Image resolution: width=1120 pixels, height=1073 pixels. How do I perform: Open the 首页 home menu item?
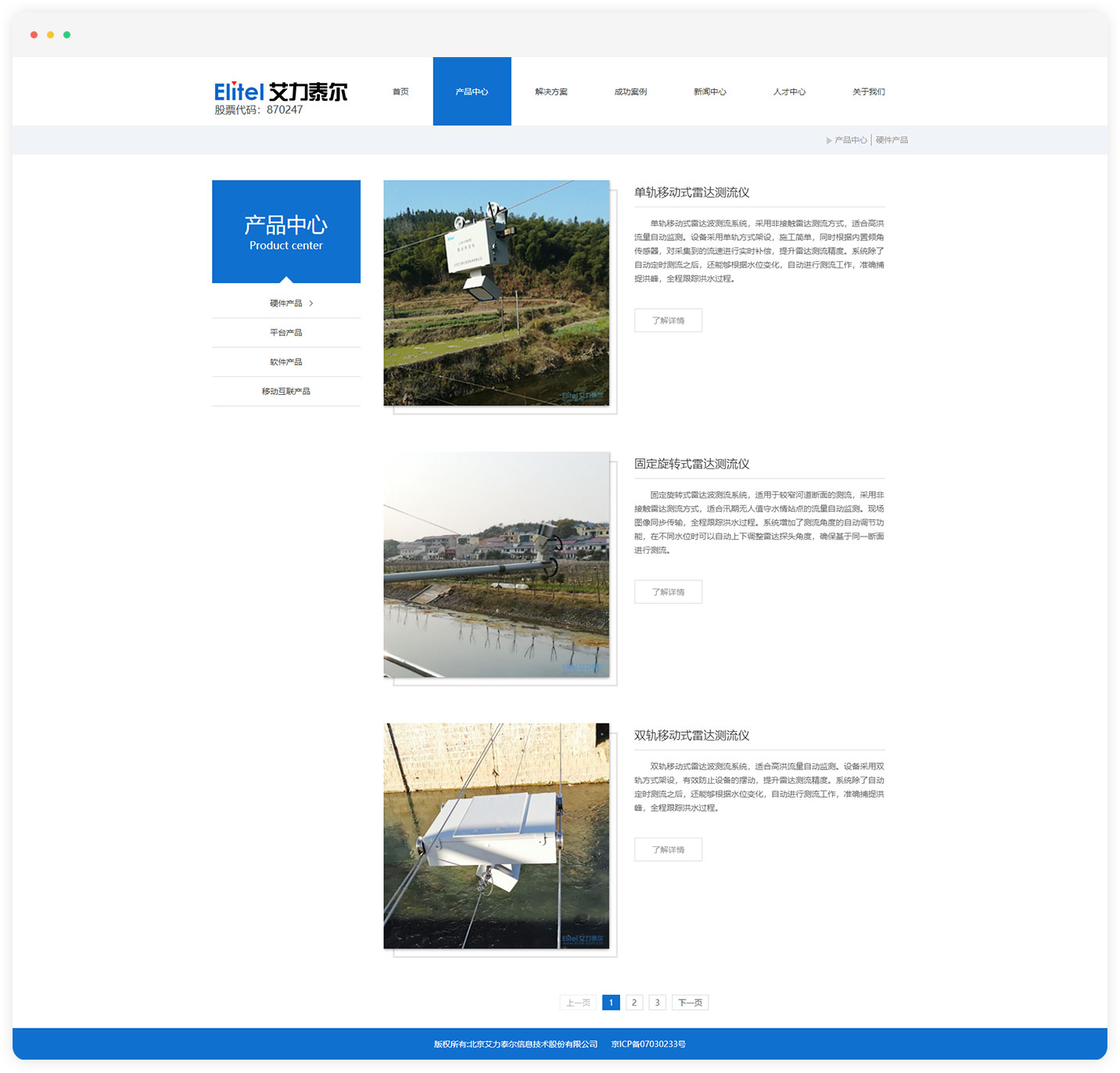[400, 92]
